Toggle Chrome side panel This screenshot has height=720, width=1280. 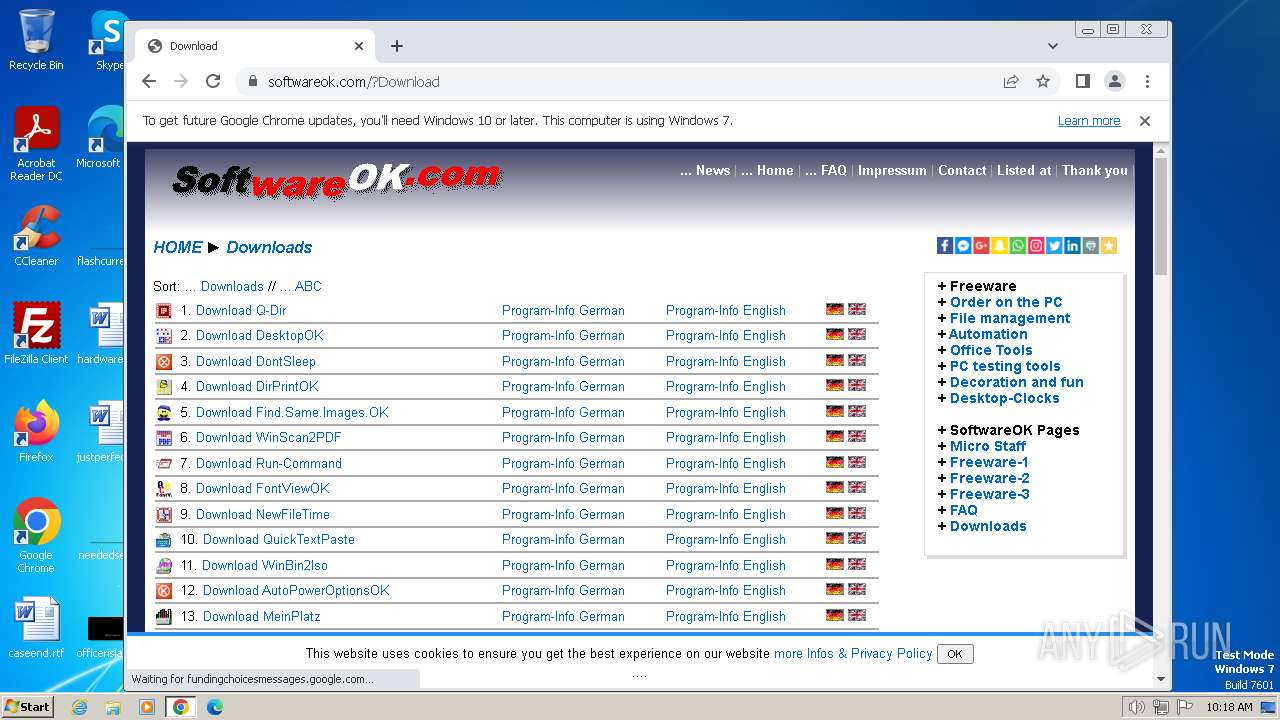(x=1082, y=82)
